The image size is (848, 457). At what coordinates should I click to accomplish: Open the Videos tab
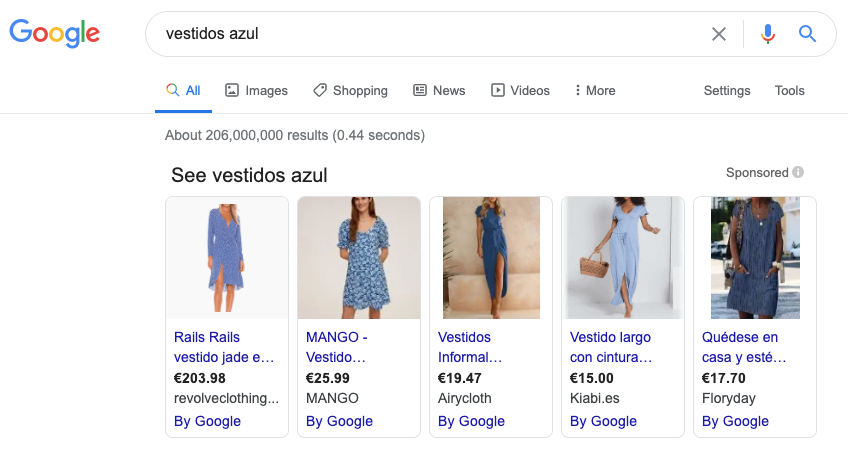click(x=520, y=90)
